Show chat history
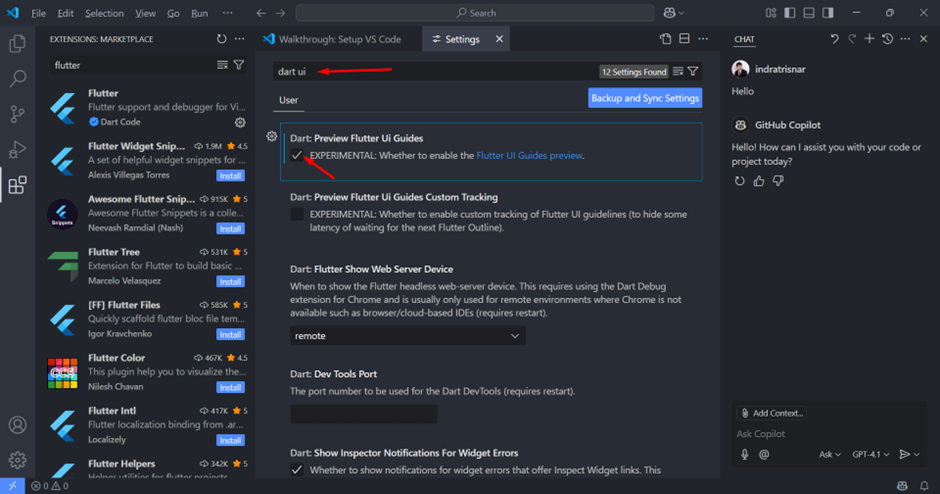 pyautogui.click(x=888, y=39)
